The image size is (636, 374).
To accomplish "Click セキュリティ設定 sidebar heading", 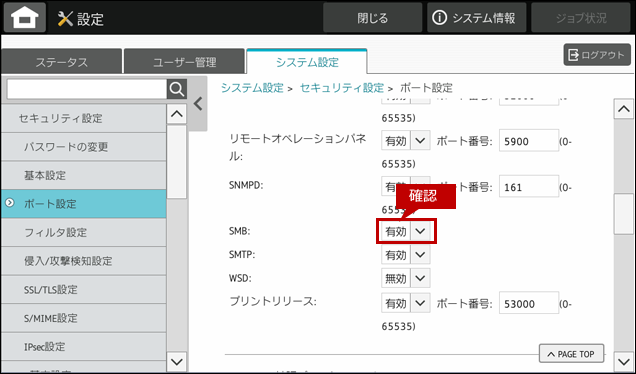I will pyautogui.click(x=84, y=118).
